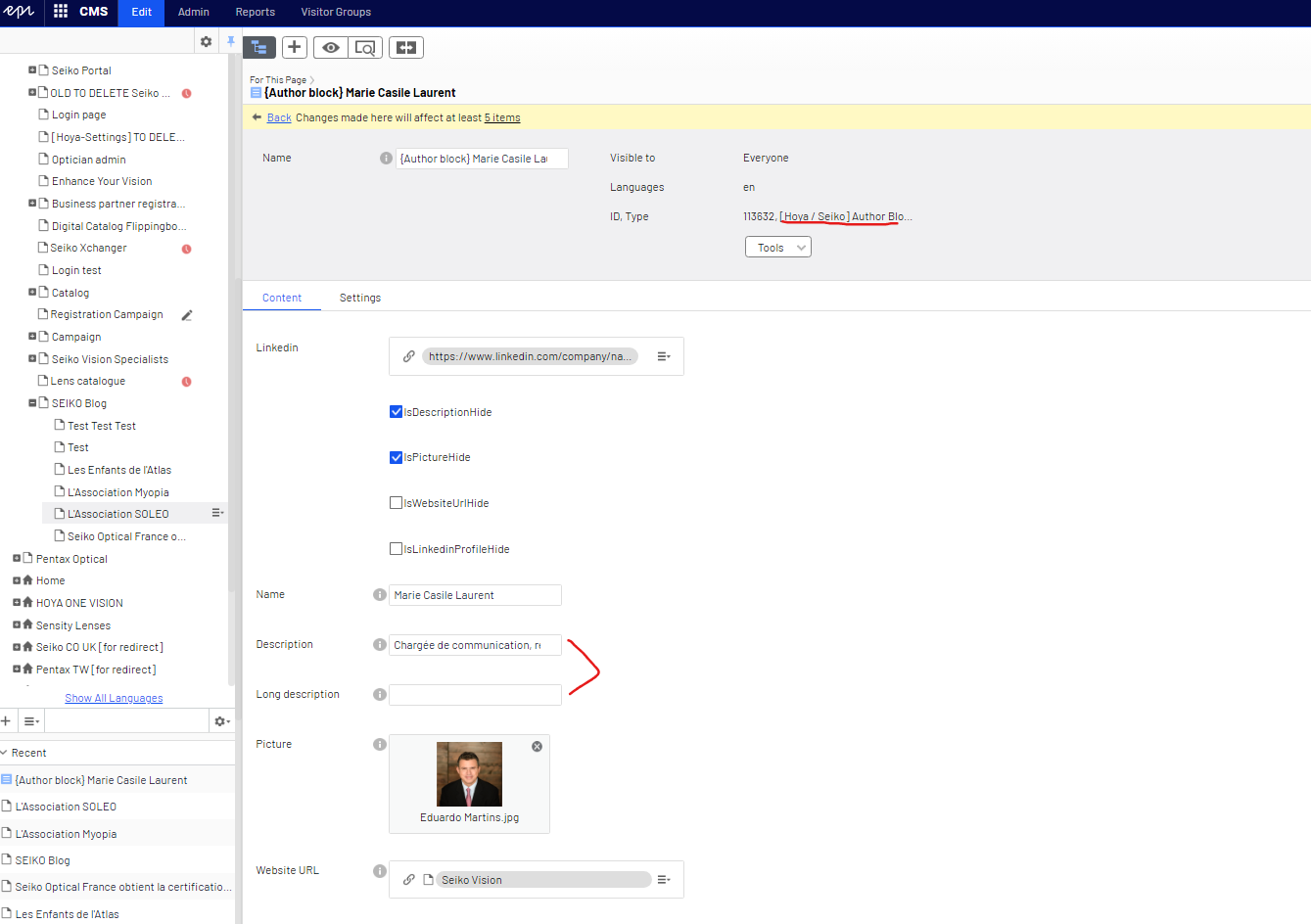Collapse the SEIKO Blog tree node
The height and width of the screenshot is (924, 1311).
(32, 403)
